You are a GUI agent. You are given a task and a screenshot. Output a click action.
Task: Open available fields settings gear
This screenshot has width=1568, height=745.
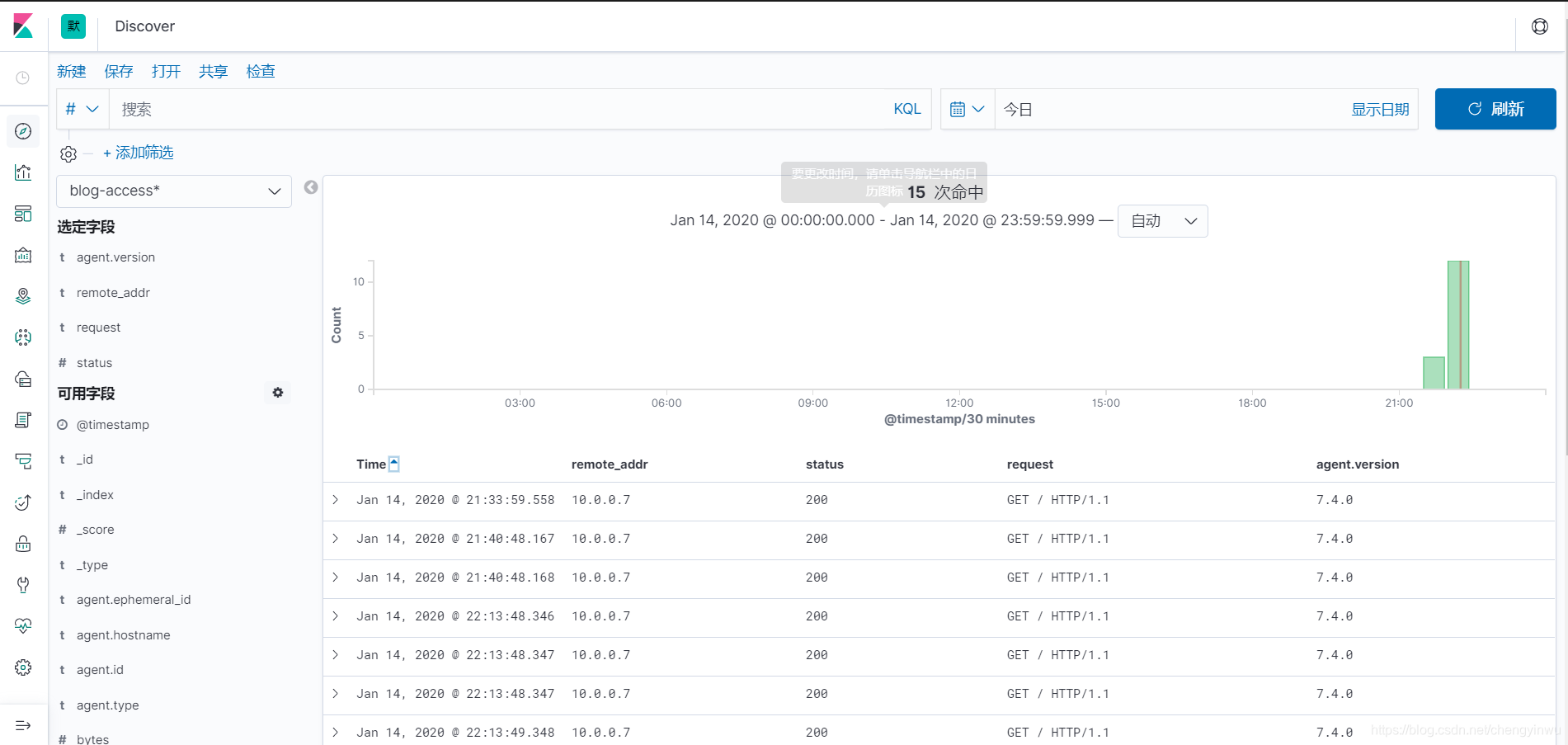pos(278,393)
